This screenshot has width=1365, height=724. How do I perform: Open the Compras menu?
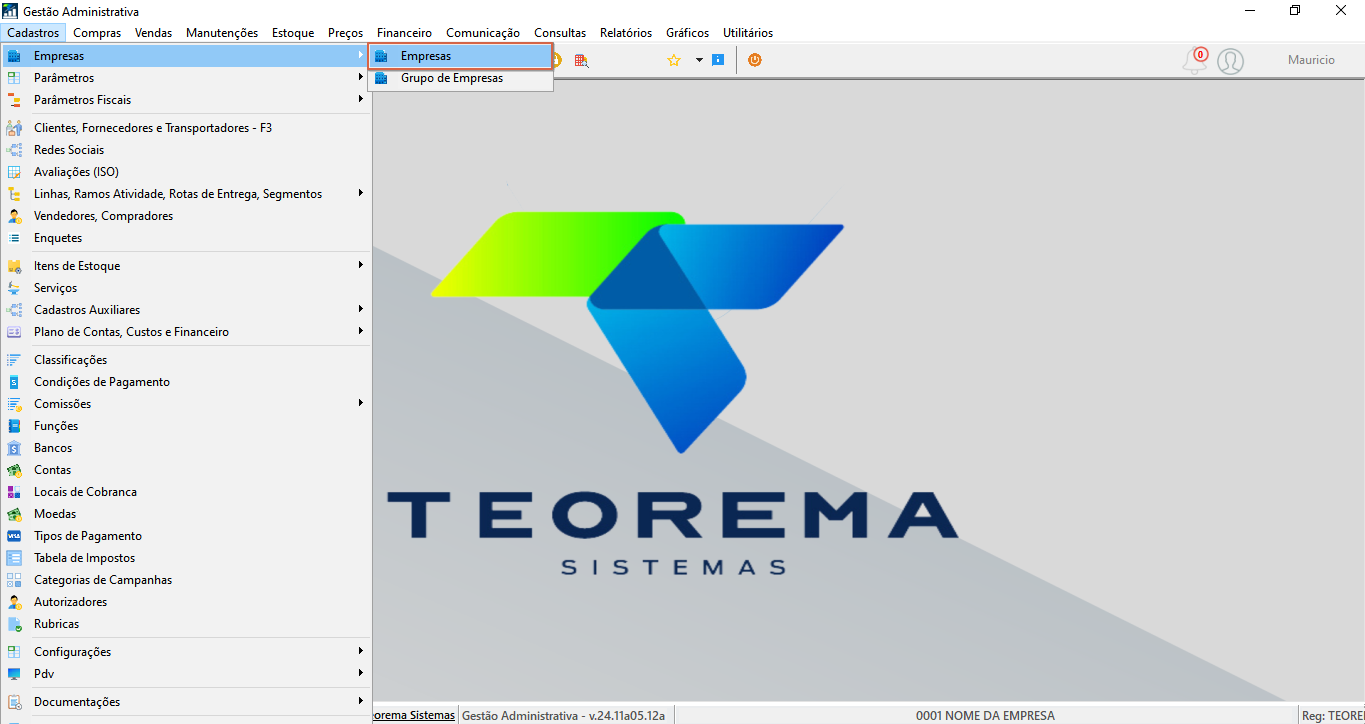click(97, 33)
